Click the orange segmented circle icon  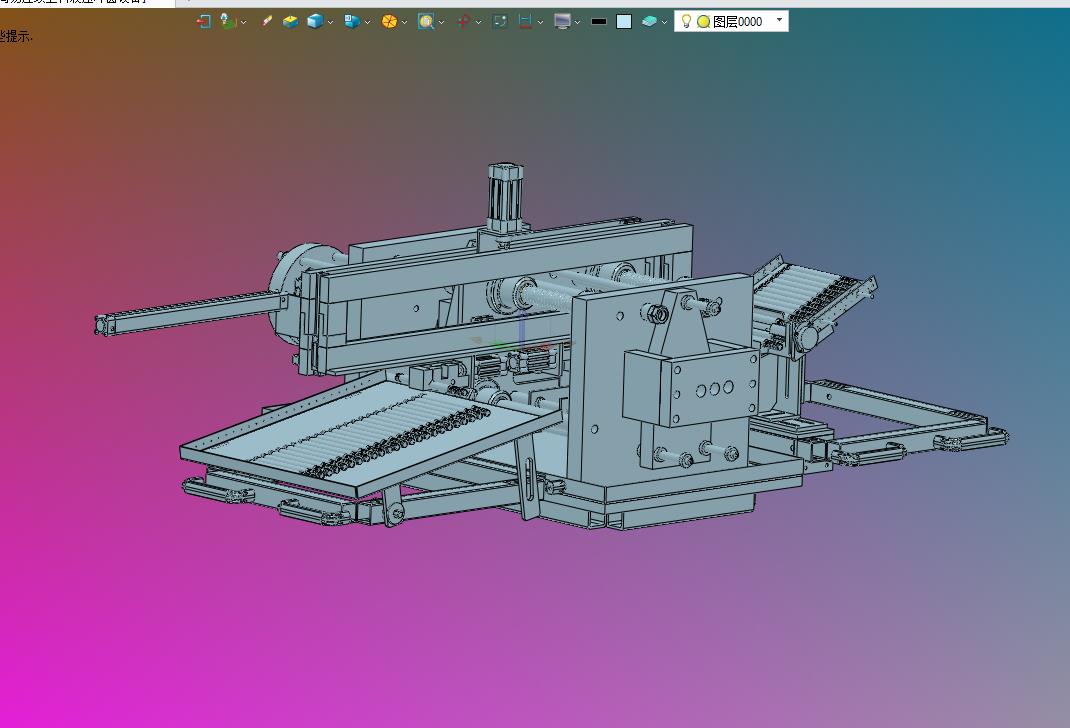[389, 22]
